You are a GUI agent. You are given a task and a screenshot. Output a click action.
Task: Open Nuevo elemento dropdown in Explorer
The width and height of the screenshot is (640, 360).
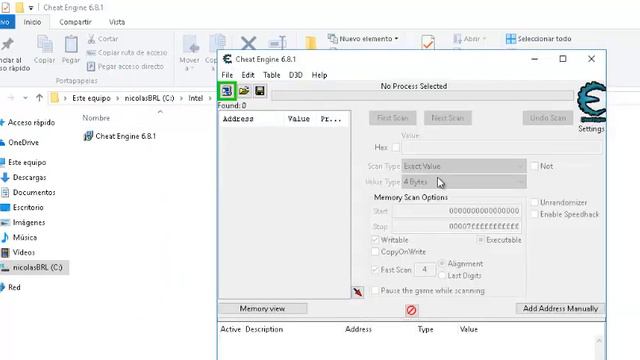tap(363, 39)
